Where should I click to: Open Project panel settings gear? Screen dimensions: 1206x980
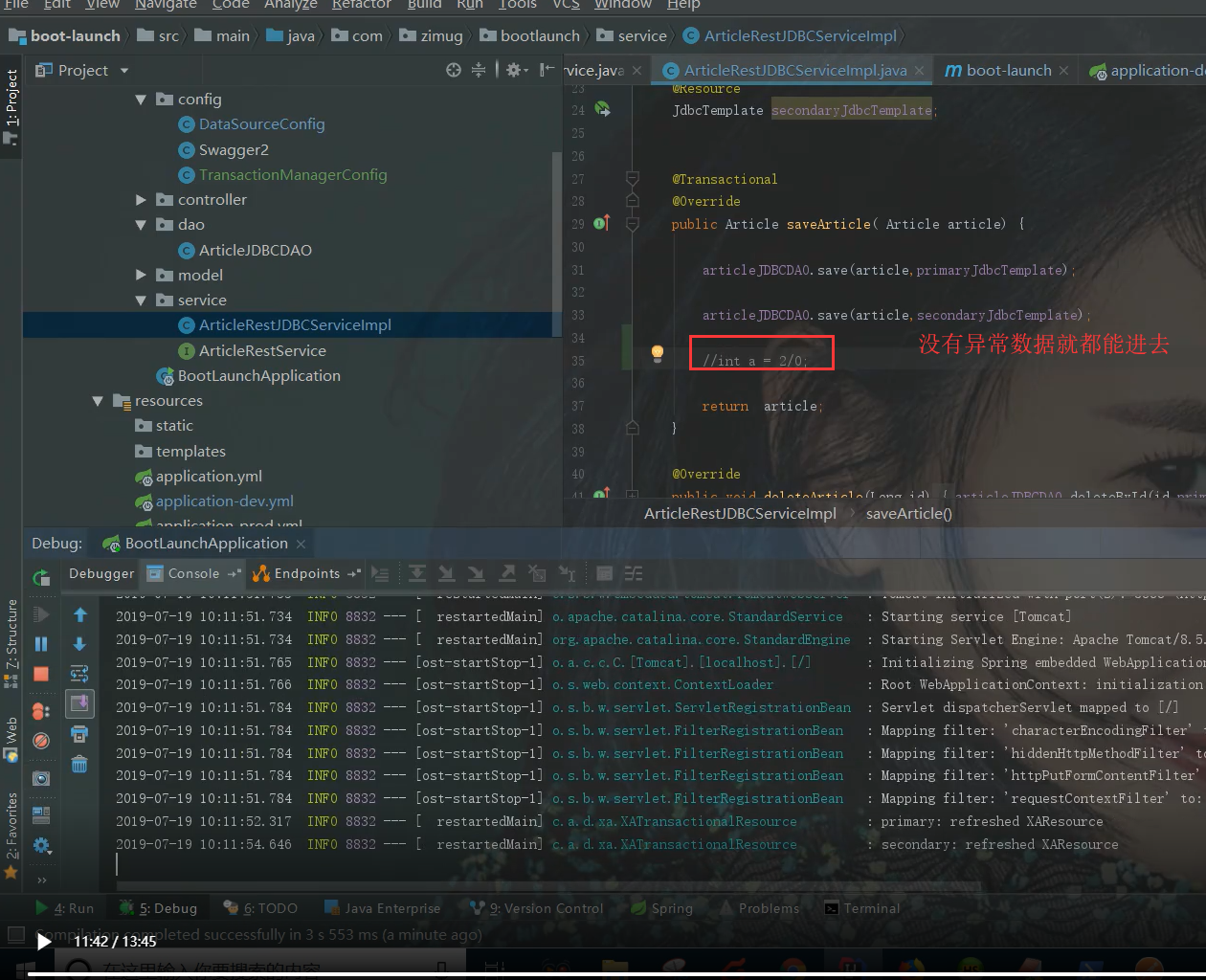click(x=517, y=70)
